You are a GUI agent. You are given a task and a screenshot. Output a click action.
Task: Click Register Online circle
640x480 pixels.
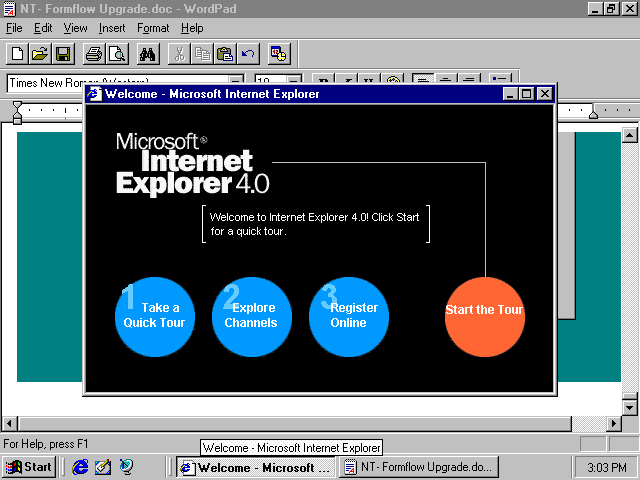(348, 316)
